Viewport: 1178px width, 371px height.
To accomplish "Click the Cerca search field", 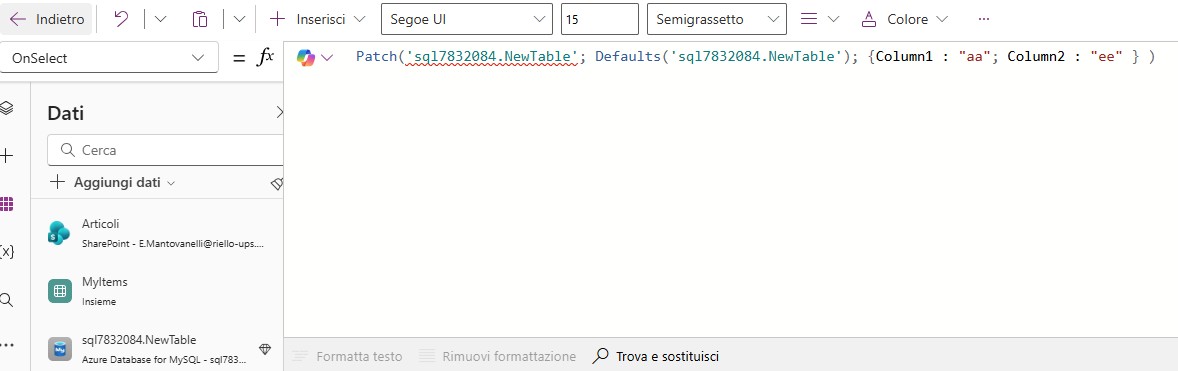I will click(165, 150).
